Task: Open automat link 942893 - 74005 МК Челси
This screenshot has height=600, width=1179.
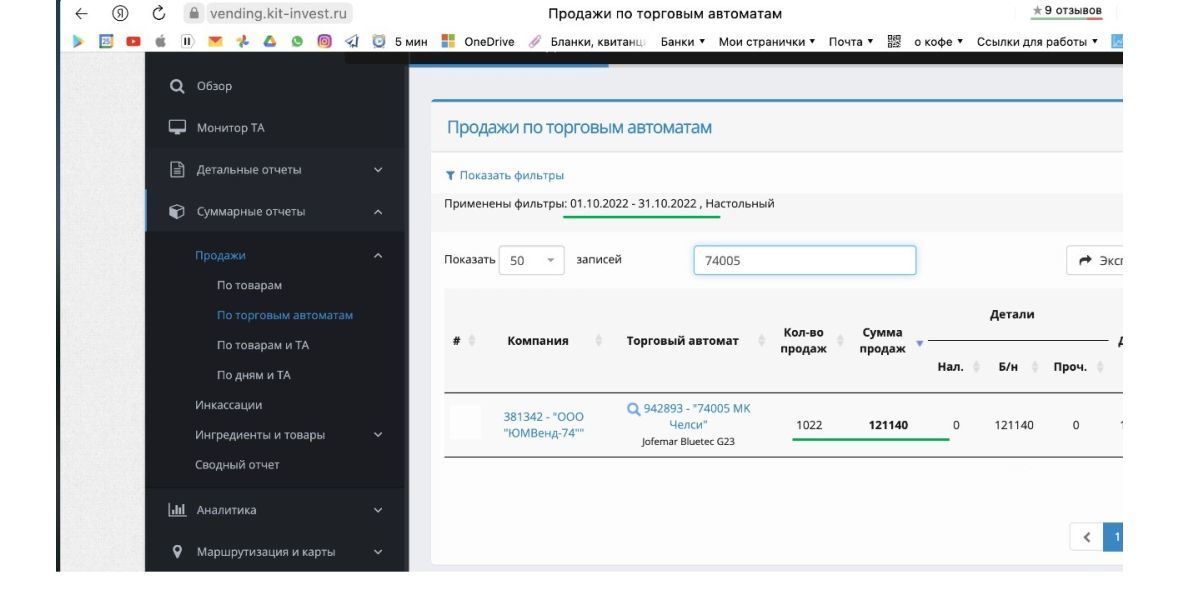Action: tap(696, 417)
